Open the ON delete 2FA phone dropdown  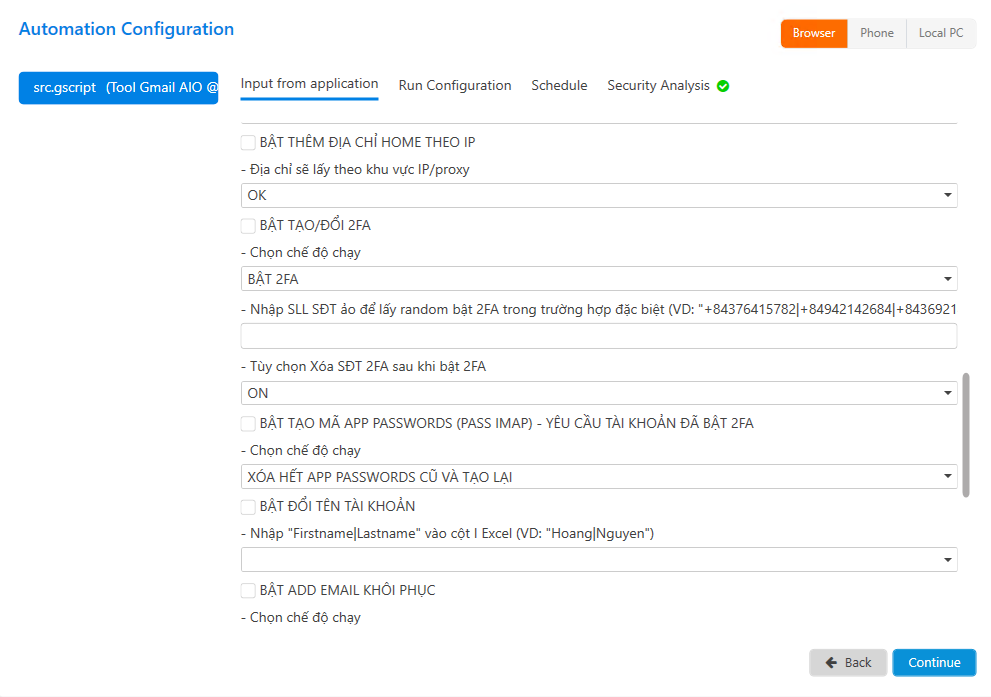click(598, 393)
